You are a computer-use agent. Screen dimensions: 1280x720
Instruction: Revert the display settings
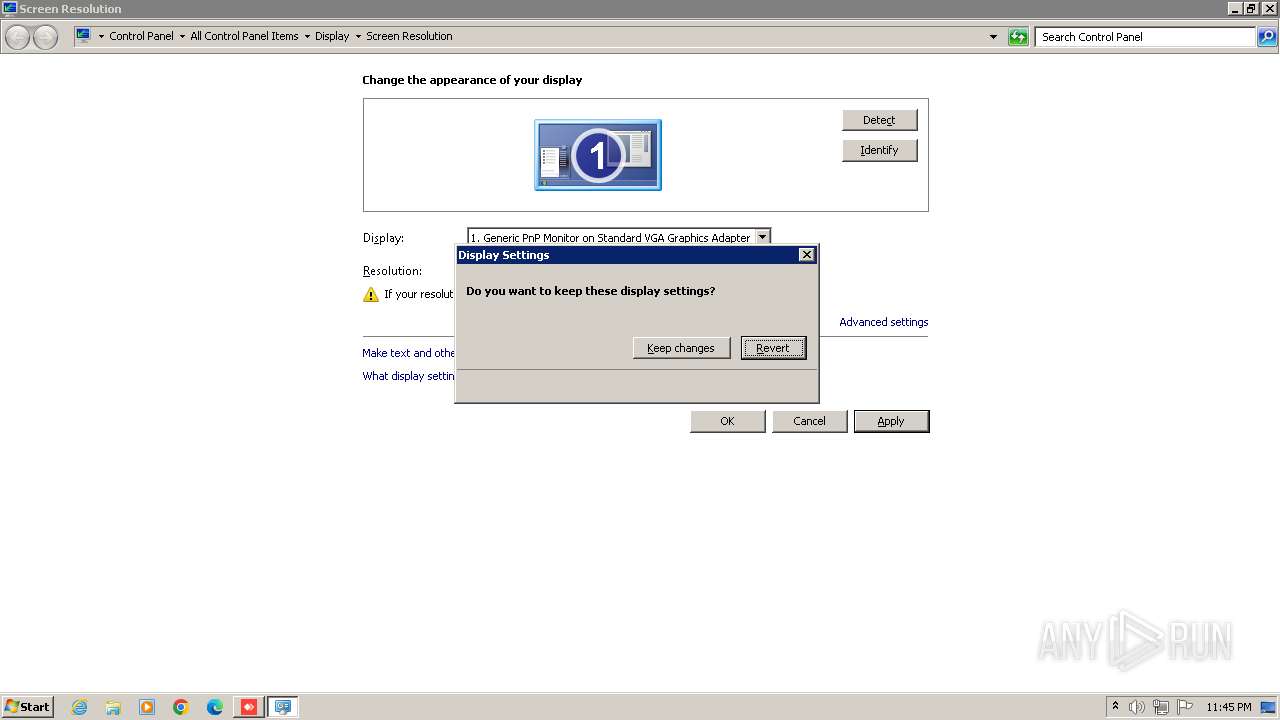(773, 348)
